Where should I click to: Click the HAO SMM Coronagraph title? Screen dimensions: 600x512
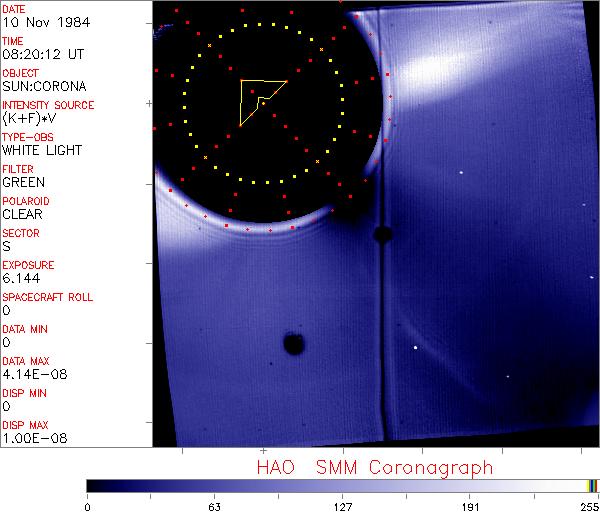(375, 468)
